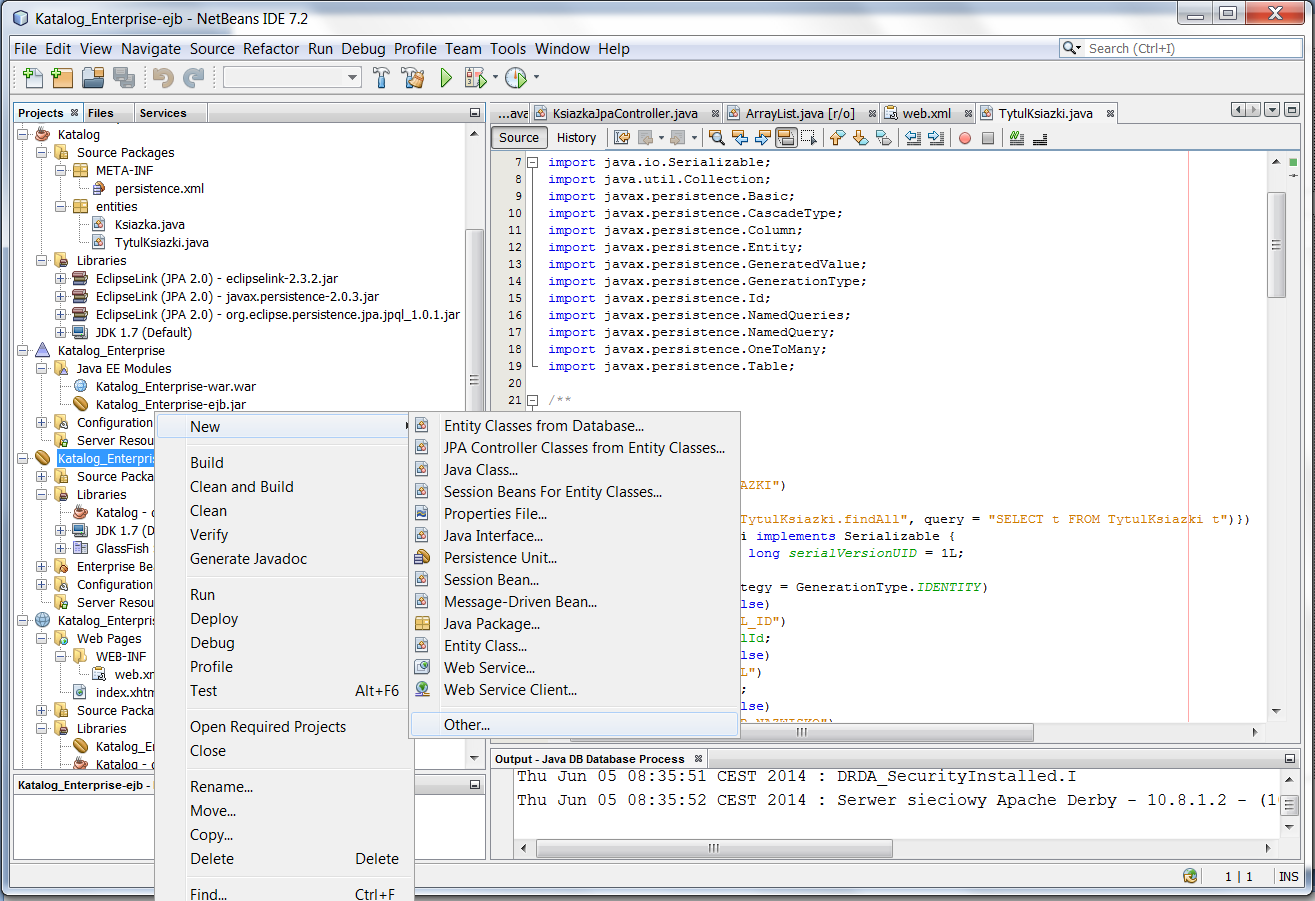
Task: Click the Redo arrow in main toolbar
Action: [x=193, y=77]
